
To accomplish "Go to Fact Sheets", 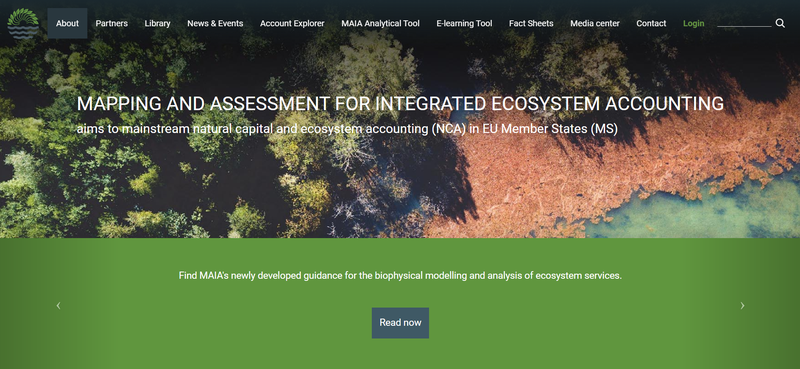I will (x=531, y=23).
